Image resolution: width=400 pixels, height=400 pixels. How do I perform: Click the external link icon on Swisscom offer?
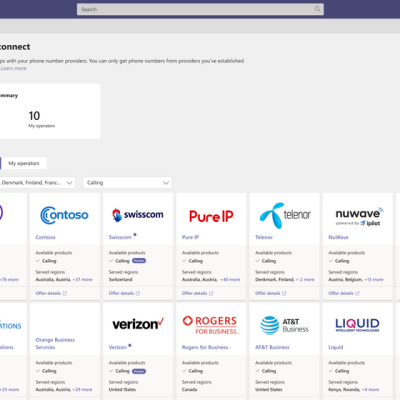(x=138, y=293)
